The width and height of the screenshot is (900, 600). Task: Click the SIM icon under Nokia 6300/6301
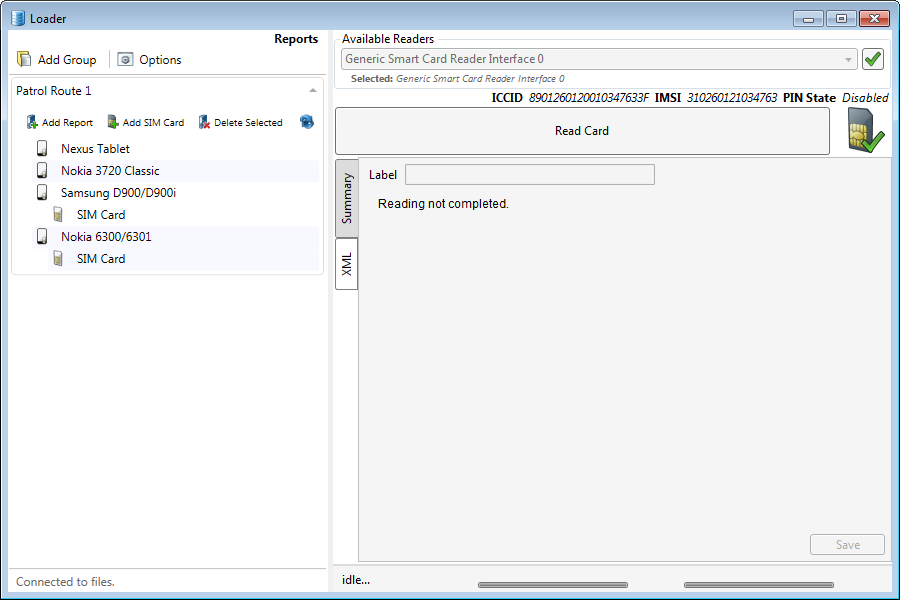coord(58,259)
